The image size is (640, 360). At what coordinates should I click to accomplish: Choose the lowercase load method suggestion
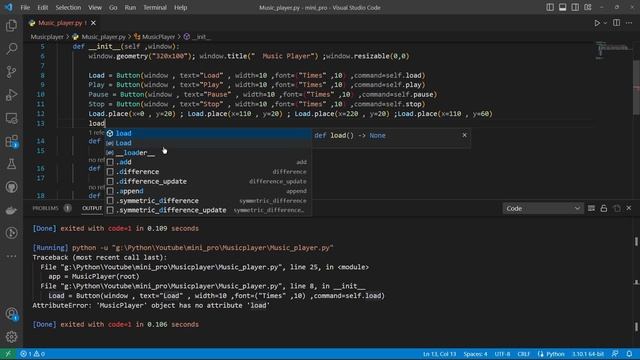point(208,133)
